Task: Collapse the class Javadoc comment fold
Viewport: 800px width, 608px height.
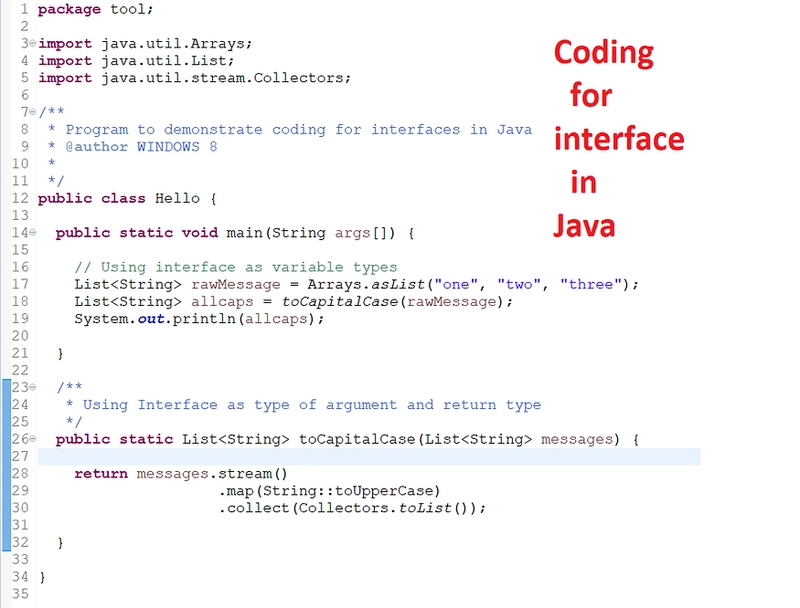Action: (x=33, y=111)
